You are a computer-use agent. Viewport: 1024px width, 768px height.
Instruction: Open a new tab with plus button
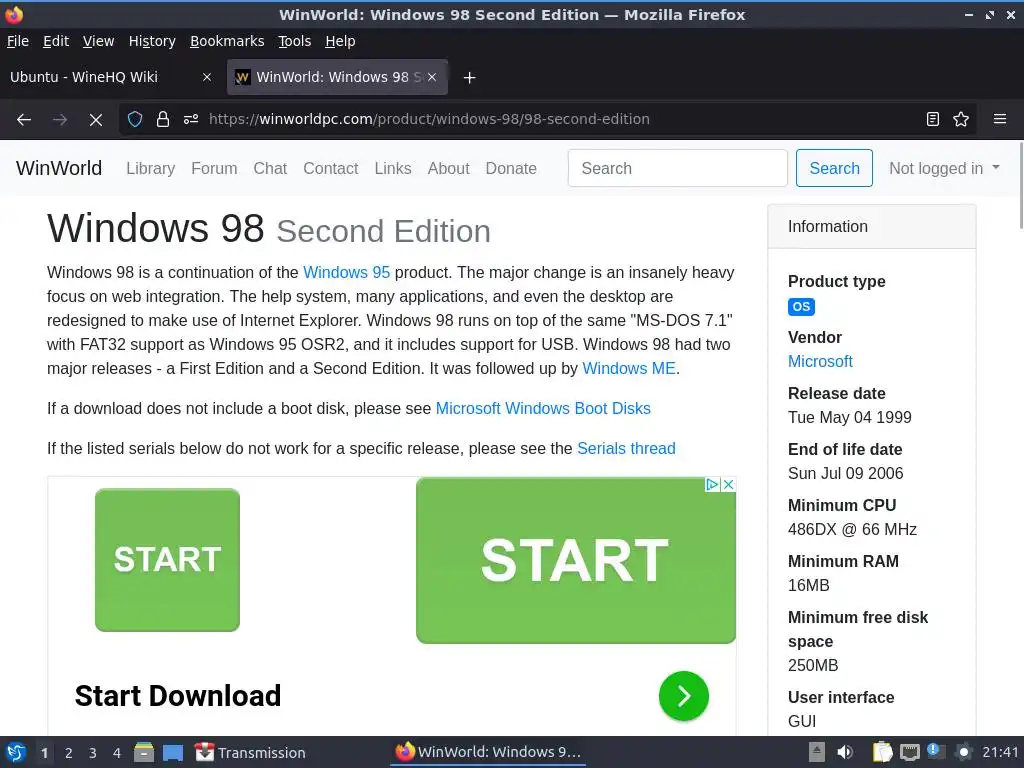coord(469,78)
